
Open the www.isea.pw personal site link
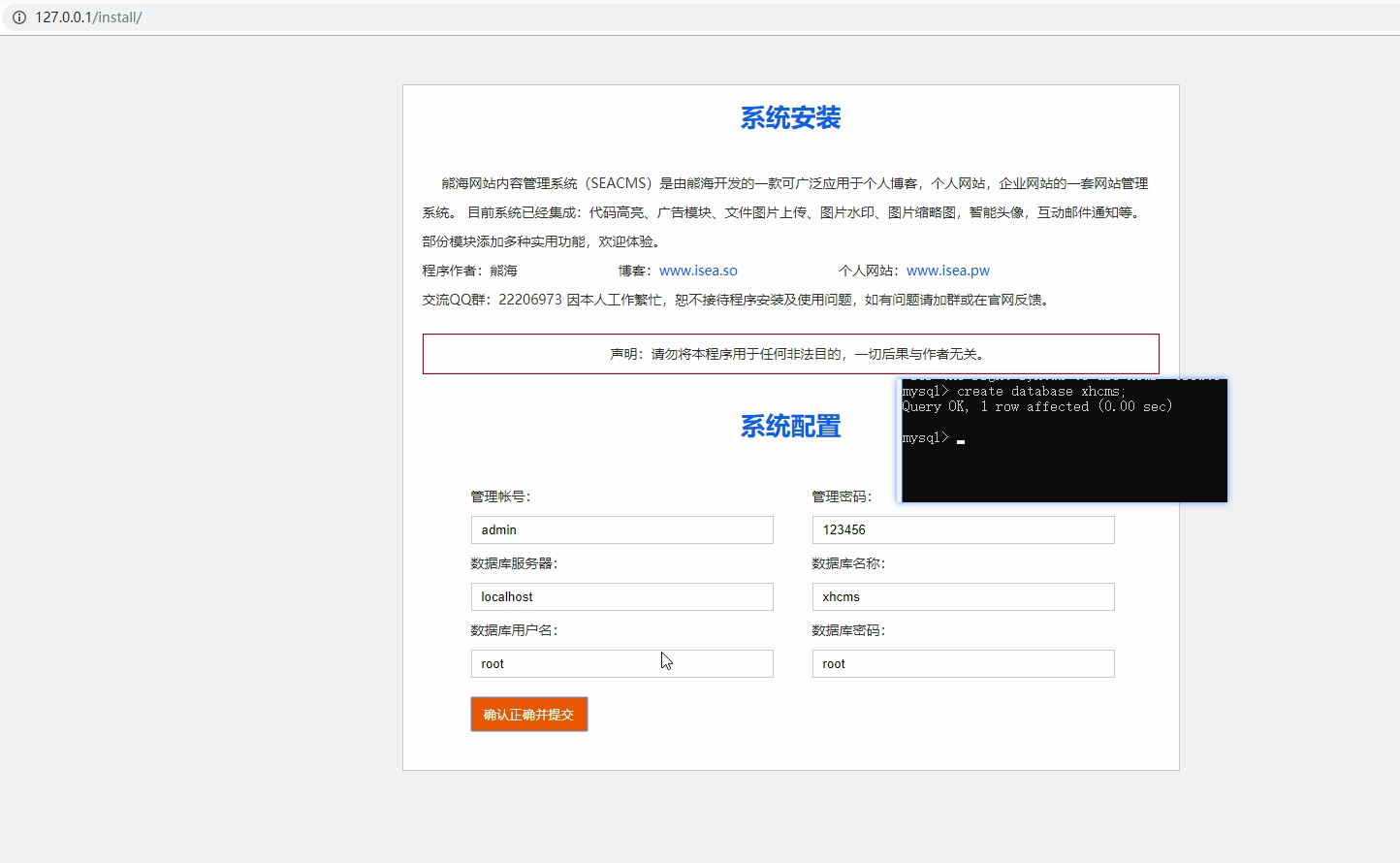point(948,271)
